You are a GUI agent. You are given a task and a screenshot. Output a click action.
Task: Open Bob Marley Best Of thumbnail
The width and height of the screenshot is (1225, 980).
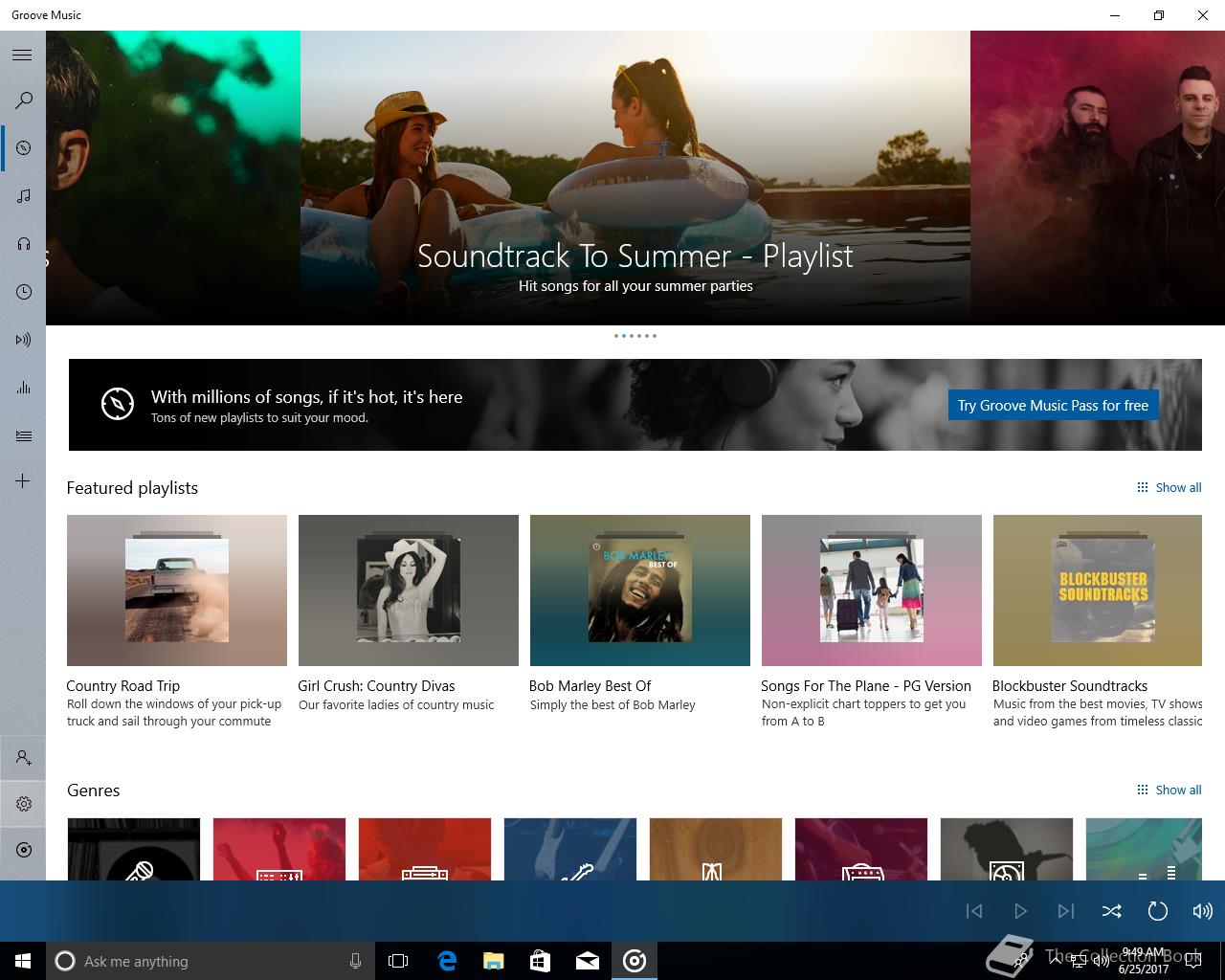pos(640,590)
